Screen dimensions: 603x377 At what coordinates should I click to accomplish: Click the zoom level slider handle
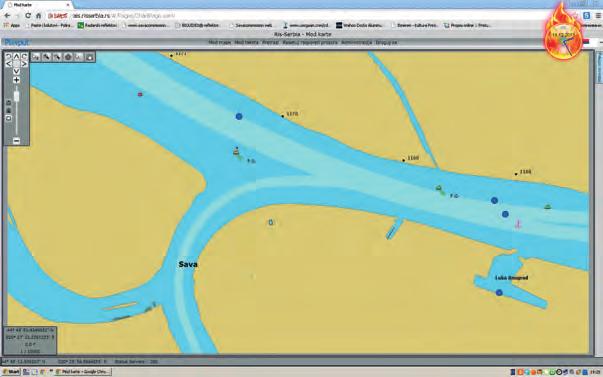[x=17, y=97]
